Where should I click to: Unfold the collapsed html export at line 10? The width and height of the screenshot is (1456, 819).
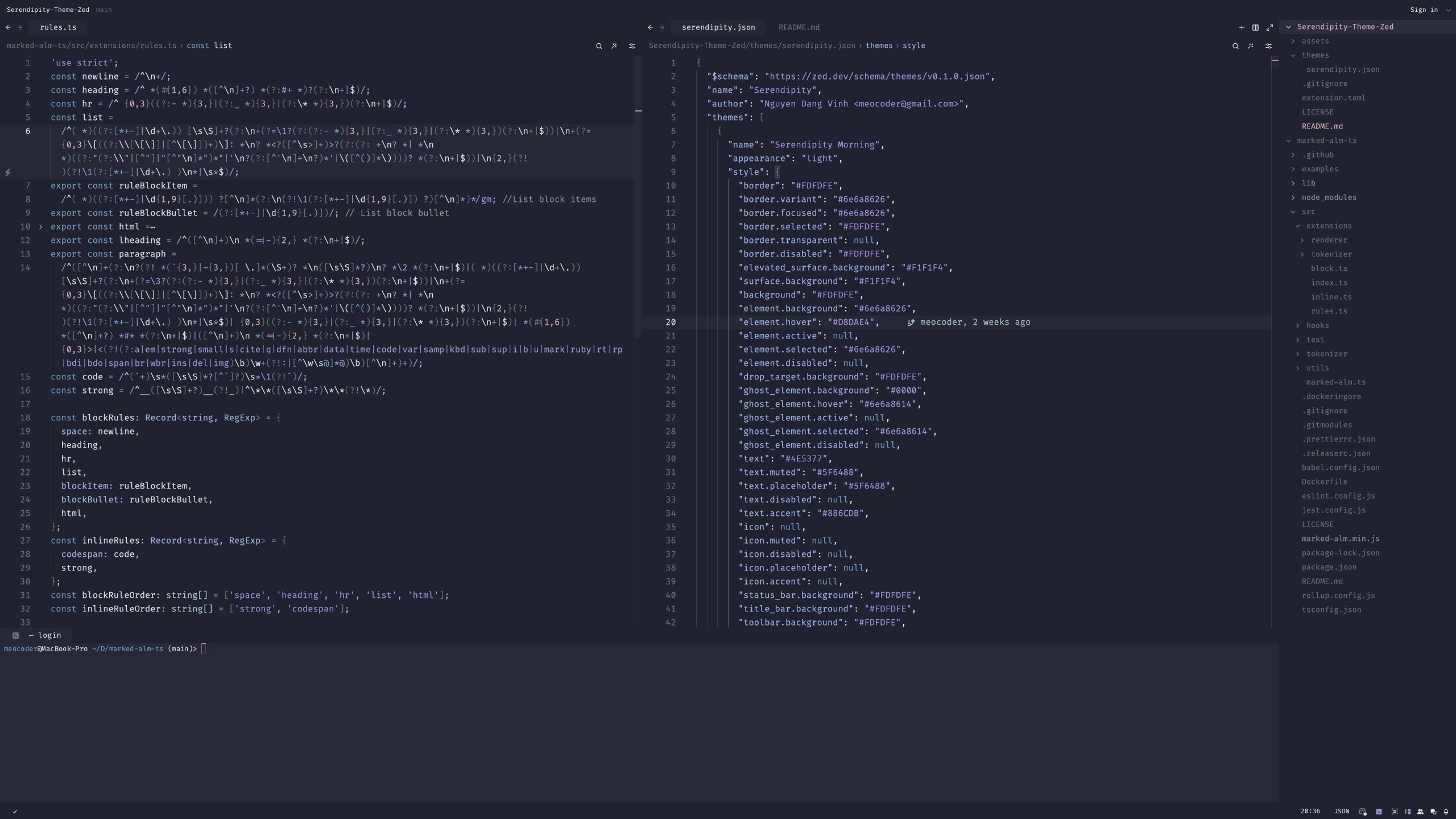coord(40,227)
